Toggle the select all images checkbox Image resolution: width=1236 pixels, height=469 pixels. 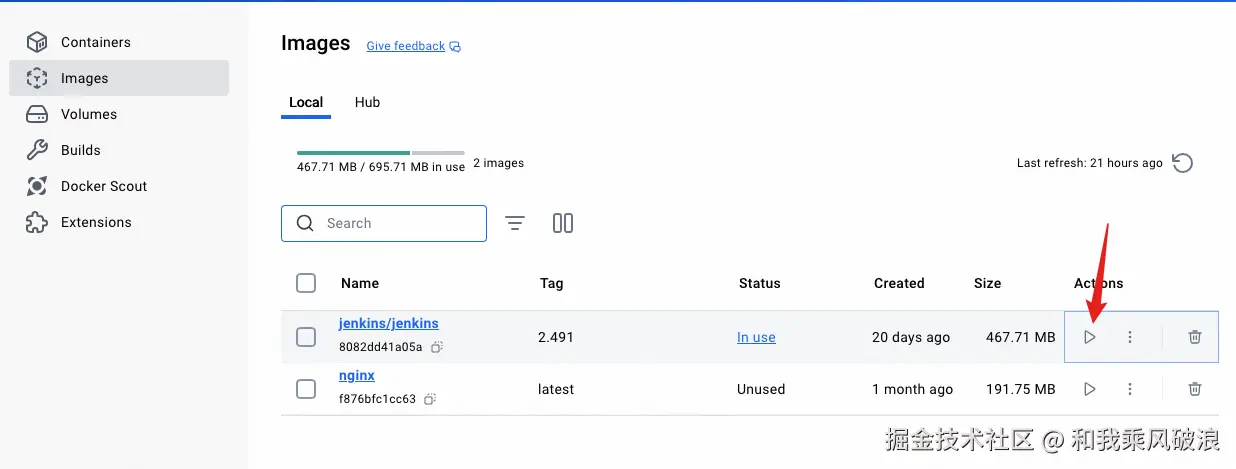(306, 283)
